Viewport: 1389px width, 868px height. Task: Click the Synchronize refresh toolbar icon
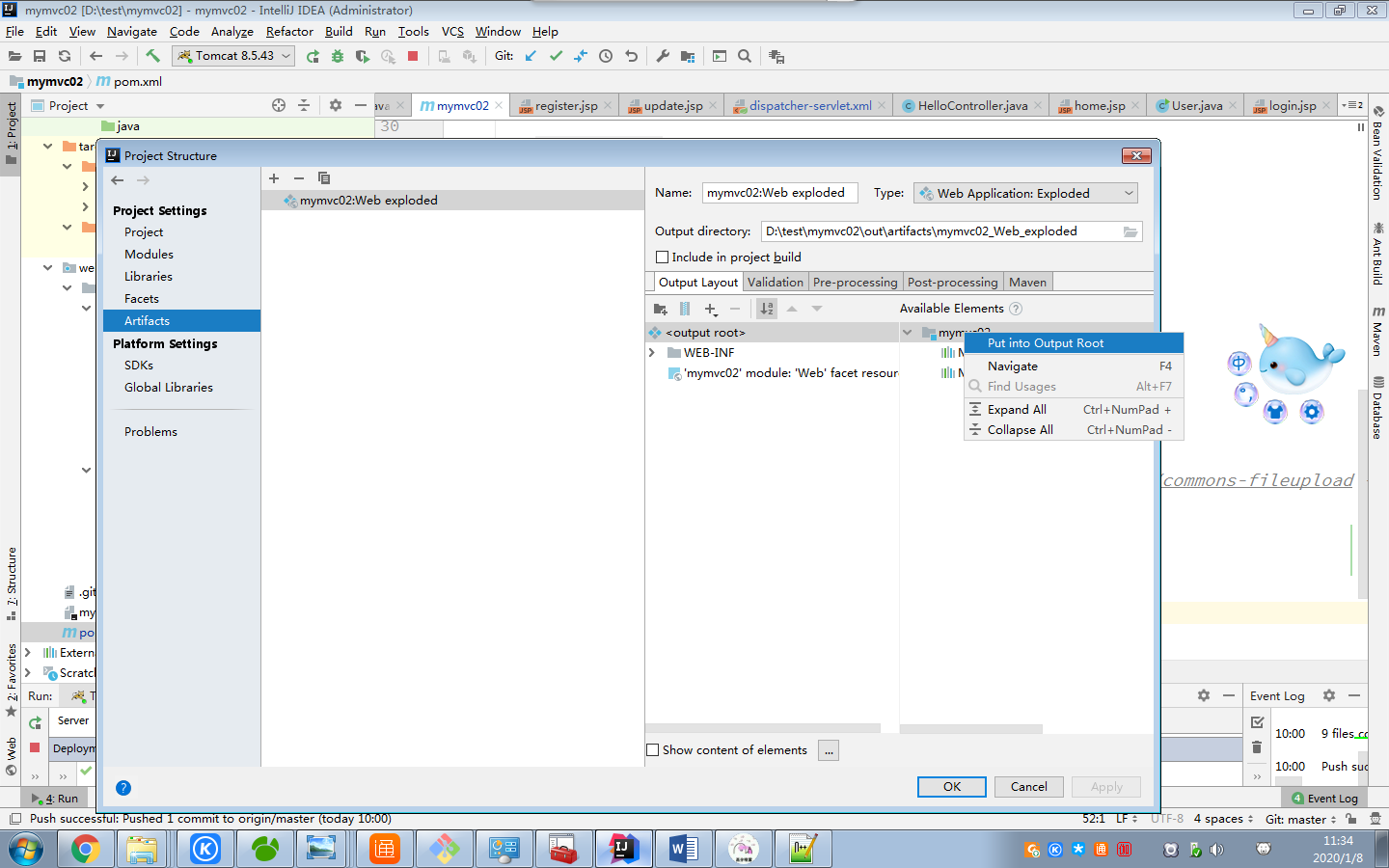(x=65, y=56)
